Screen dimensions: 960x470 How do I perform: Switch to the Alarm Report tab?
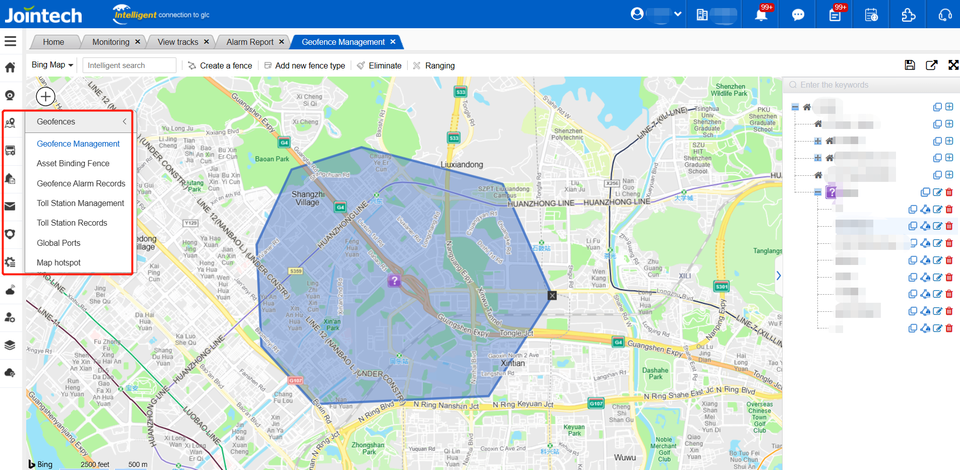coord(250,42)
